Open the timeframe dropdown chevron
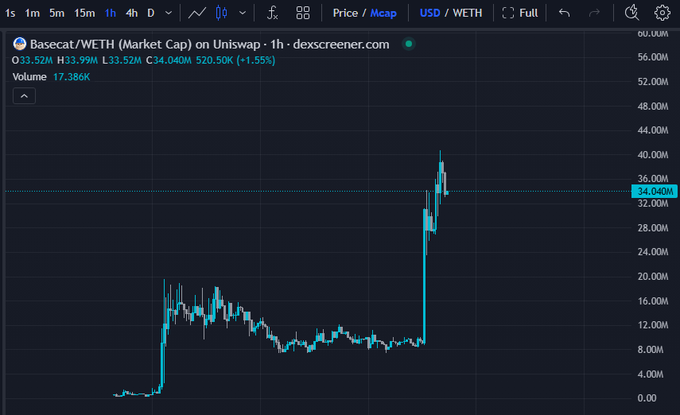Image resolution: width=680 pixels, height=415 pixels. 169,13
